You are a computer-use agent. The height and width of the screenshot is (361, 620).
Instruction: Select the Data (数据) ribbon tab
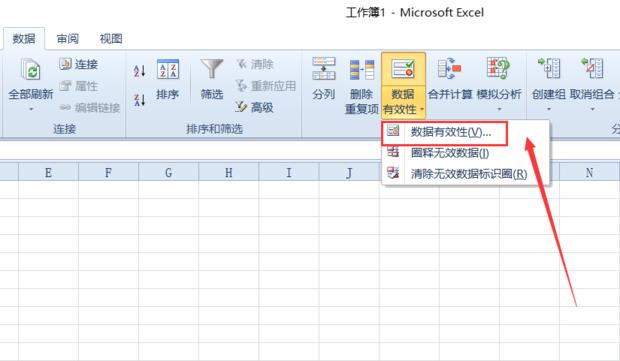(24, 39)
